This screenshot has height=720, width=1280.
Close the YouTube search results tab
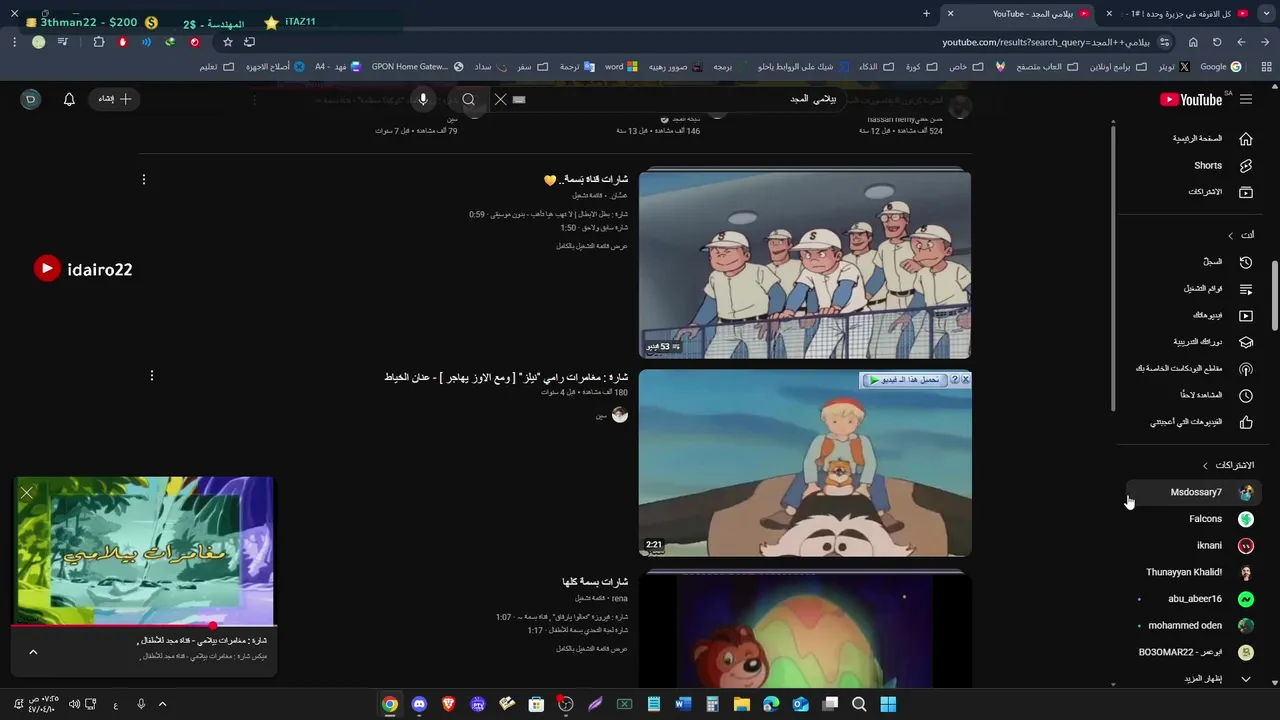coord(950,13)
